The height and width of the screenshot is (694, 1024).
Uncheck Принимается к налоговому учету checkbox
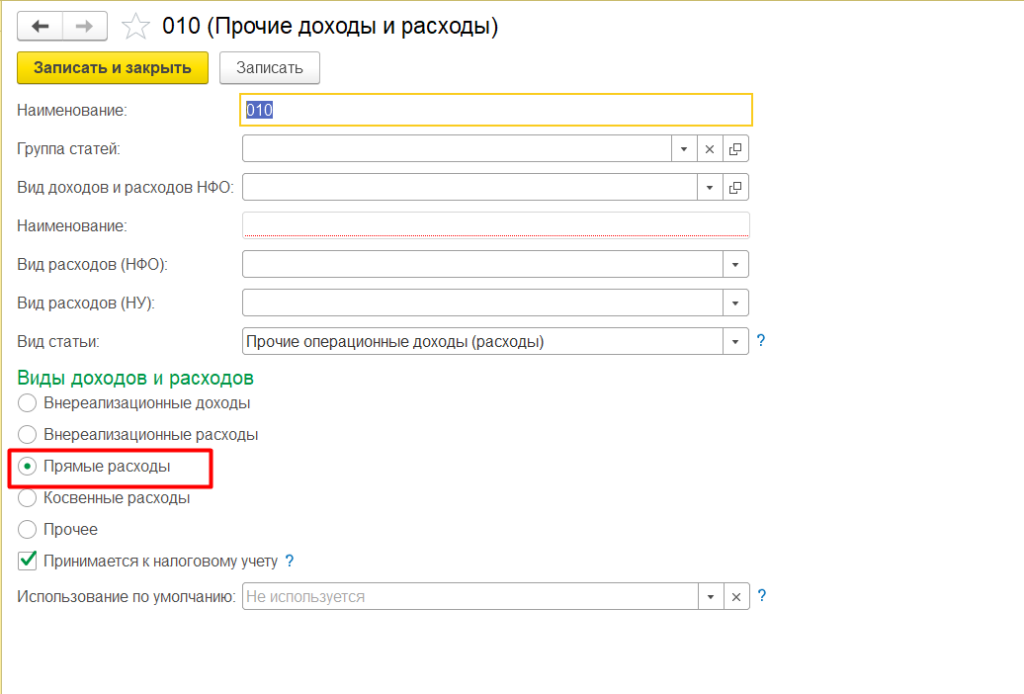[28, 561]
